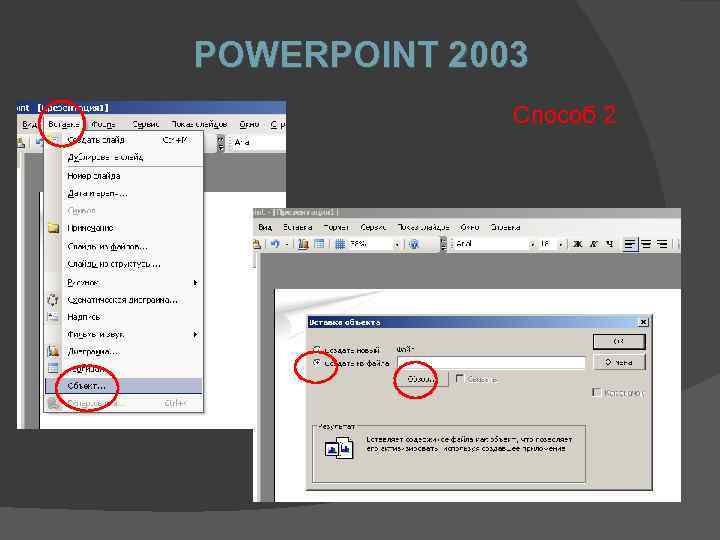720x540 pixels.
Task: Toggle italic К formatting
Action: coord(594,244)
